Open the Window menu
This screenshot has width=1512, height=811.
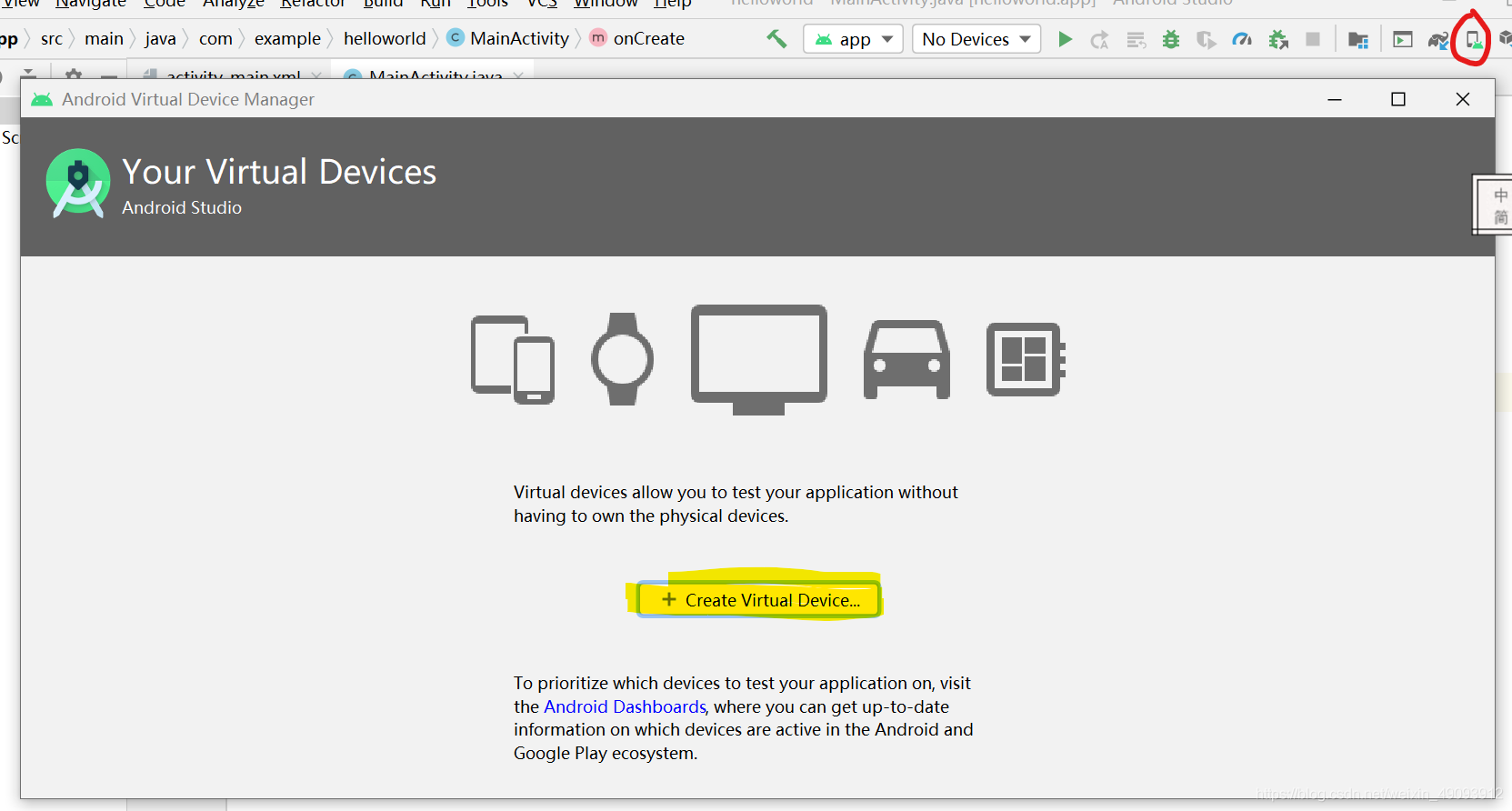point(606,4)
